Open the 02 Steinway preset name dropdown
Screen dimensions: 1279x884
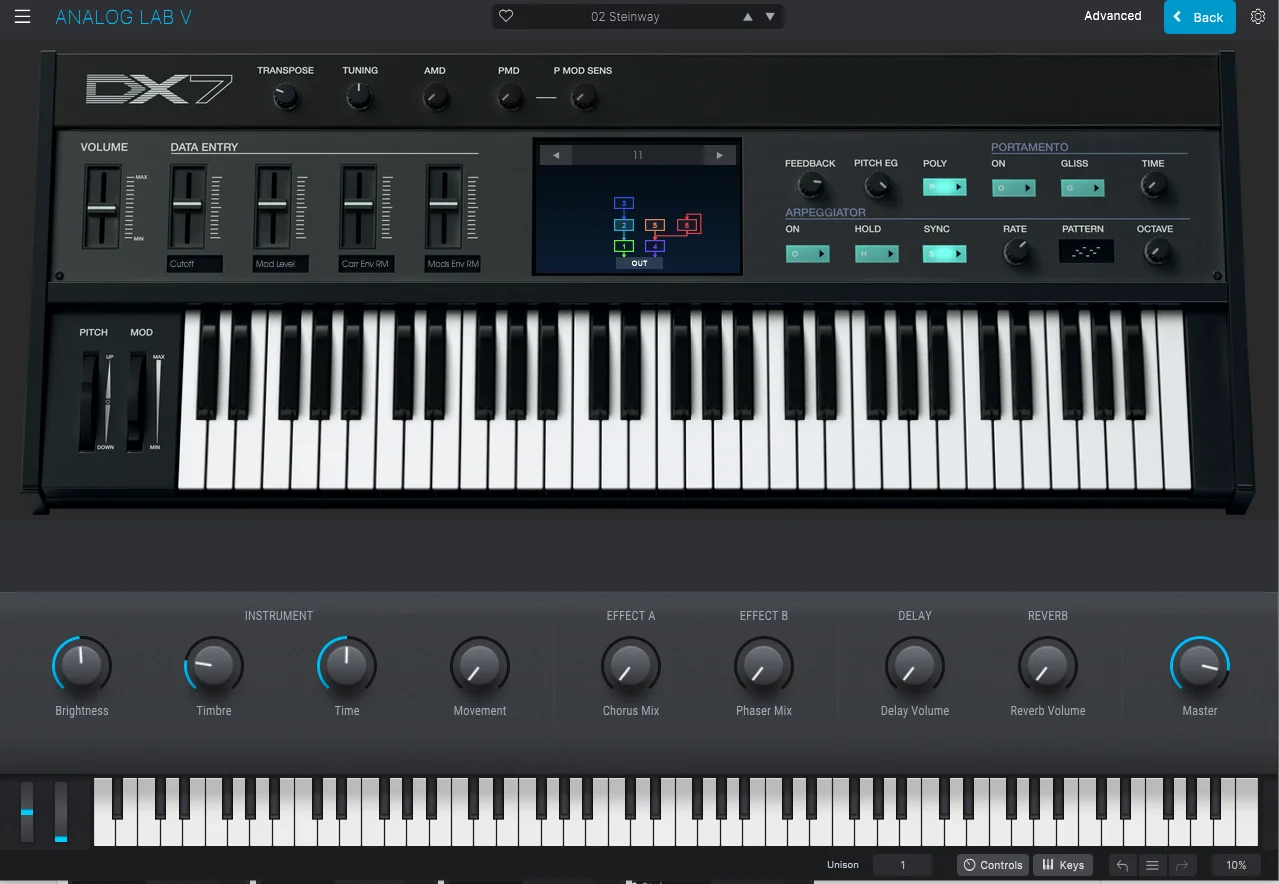tap(625, 17)
